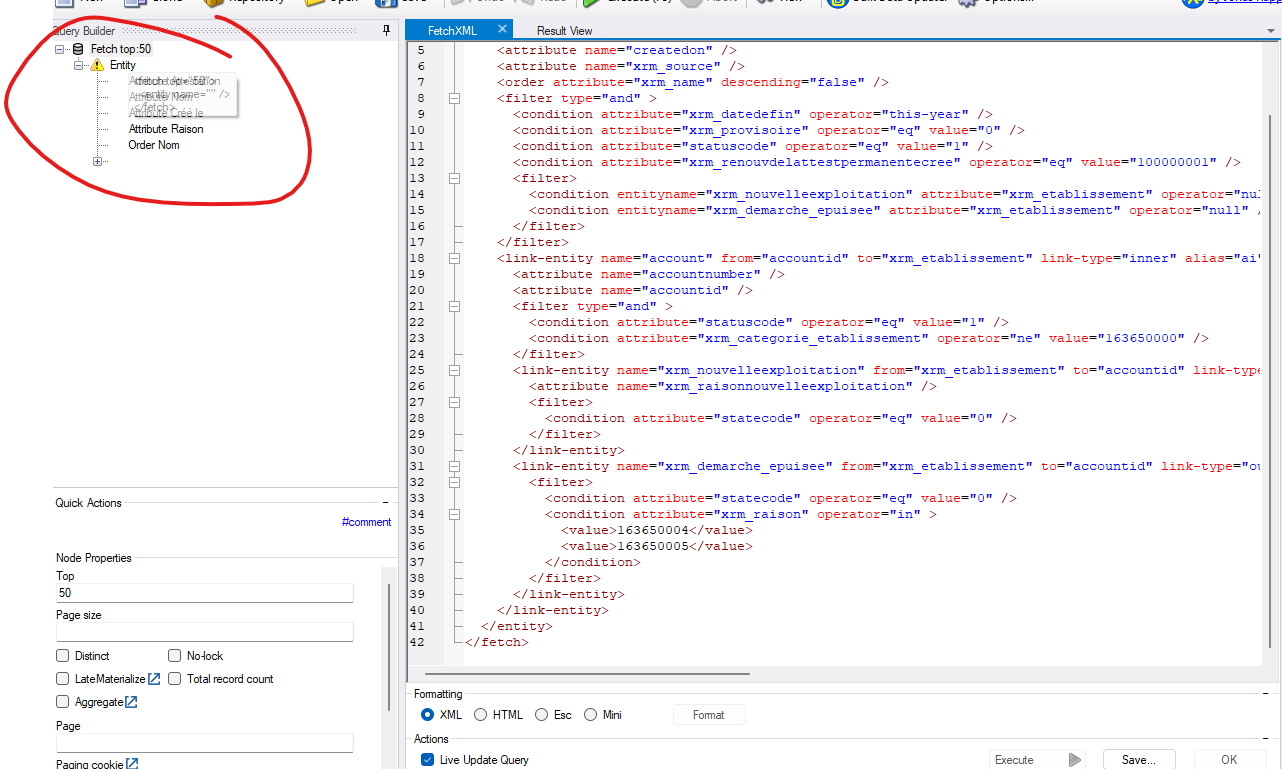
Task: Click the Format button
Action: [x=709, y=714]
